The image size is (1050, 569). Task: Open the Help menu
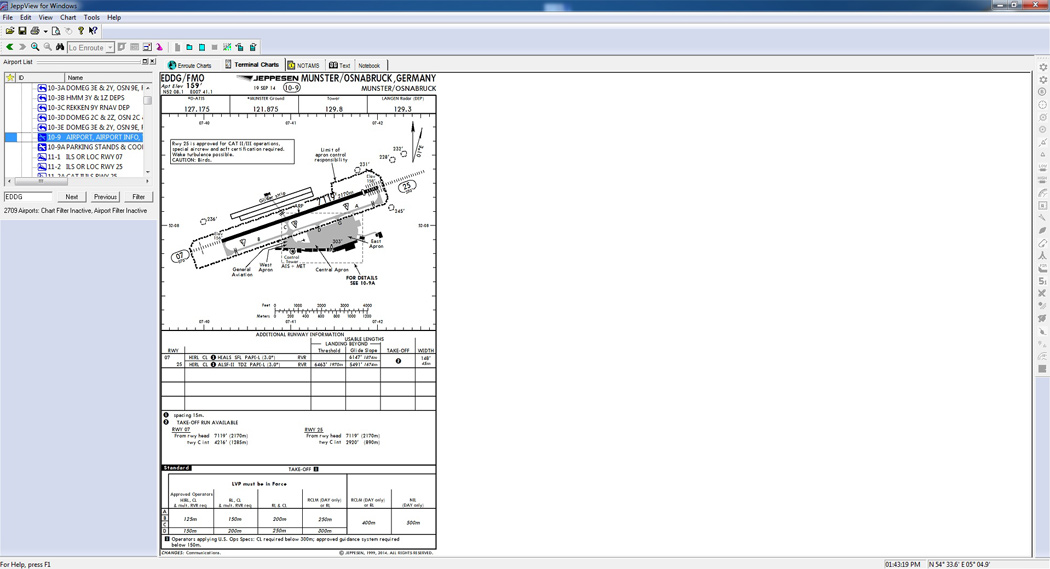(x=114, y=17)
